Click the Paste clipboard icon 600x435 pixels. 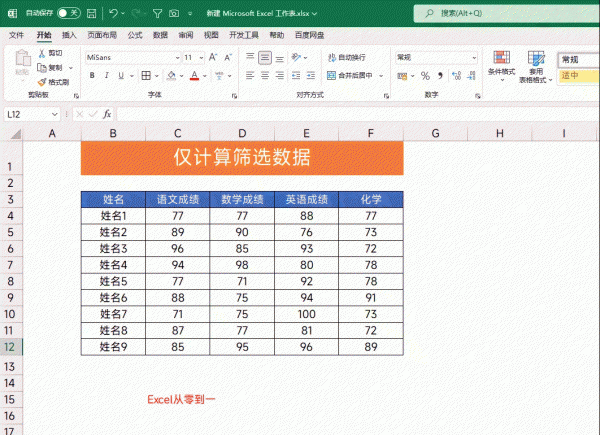[x=23, y=58]
